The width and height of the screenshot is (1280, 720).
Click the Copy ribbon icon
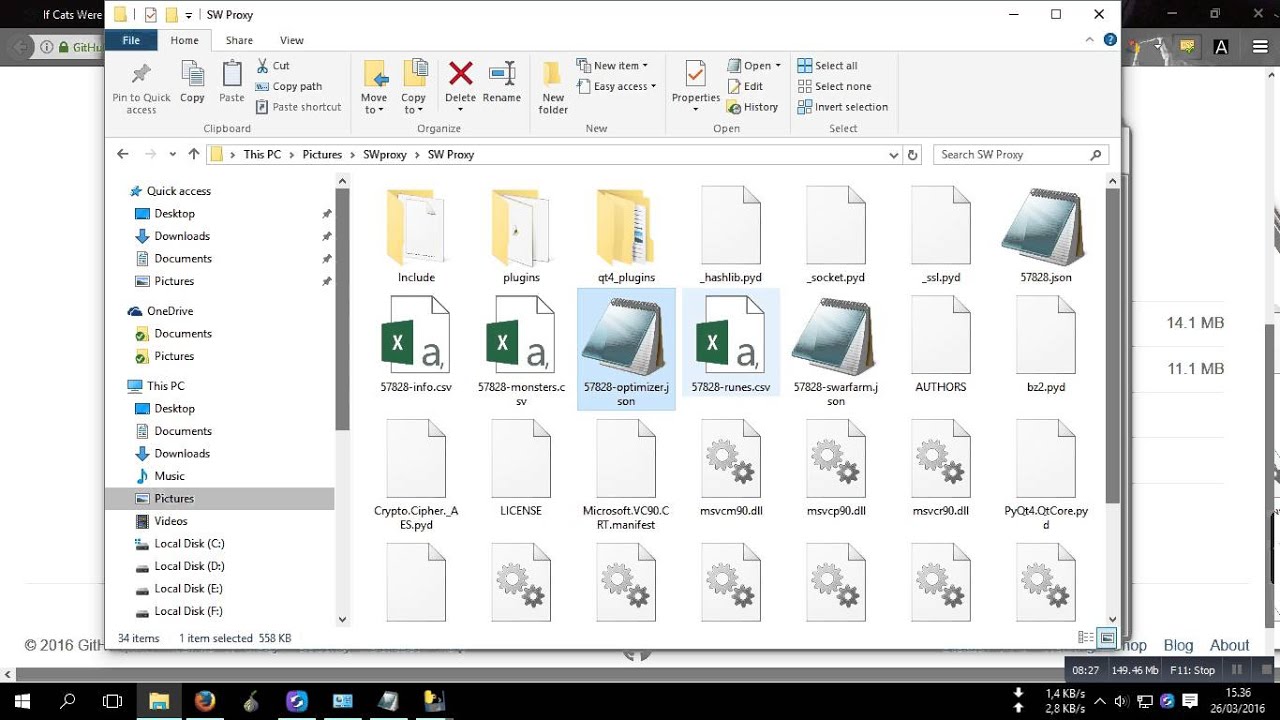tap(192, 82)
